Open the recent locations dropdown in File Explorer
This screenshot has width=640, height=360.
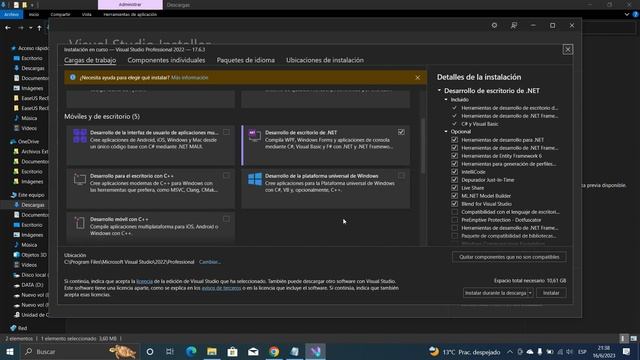point(31,28)
